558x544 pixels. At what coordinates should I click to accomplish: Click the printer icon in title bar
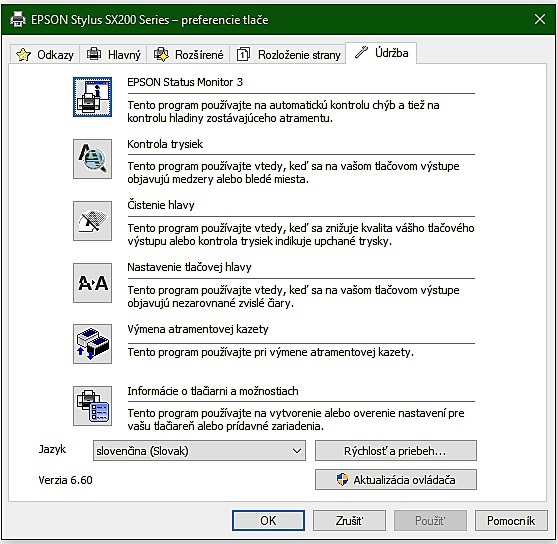point(18,19)
